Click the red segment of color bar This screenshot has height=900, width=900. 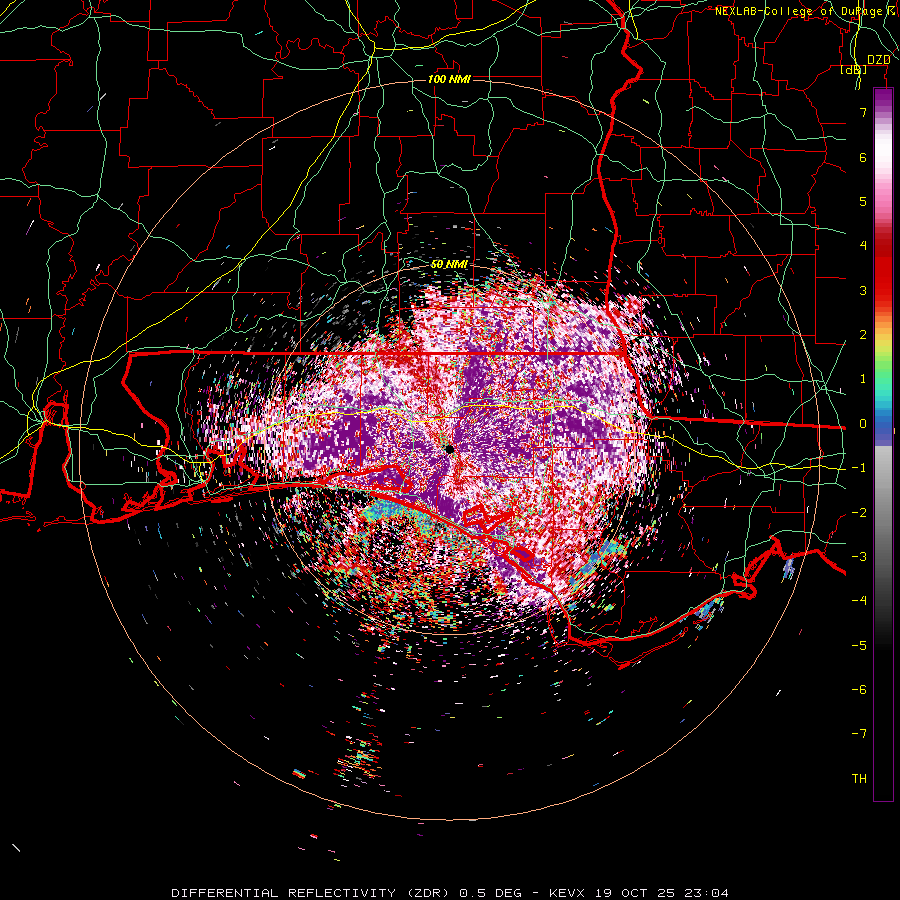[883, 270]
